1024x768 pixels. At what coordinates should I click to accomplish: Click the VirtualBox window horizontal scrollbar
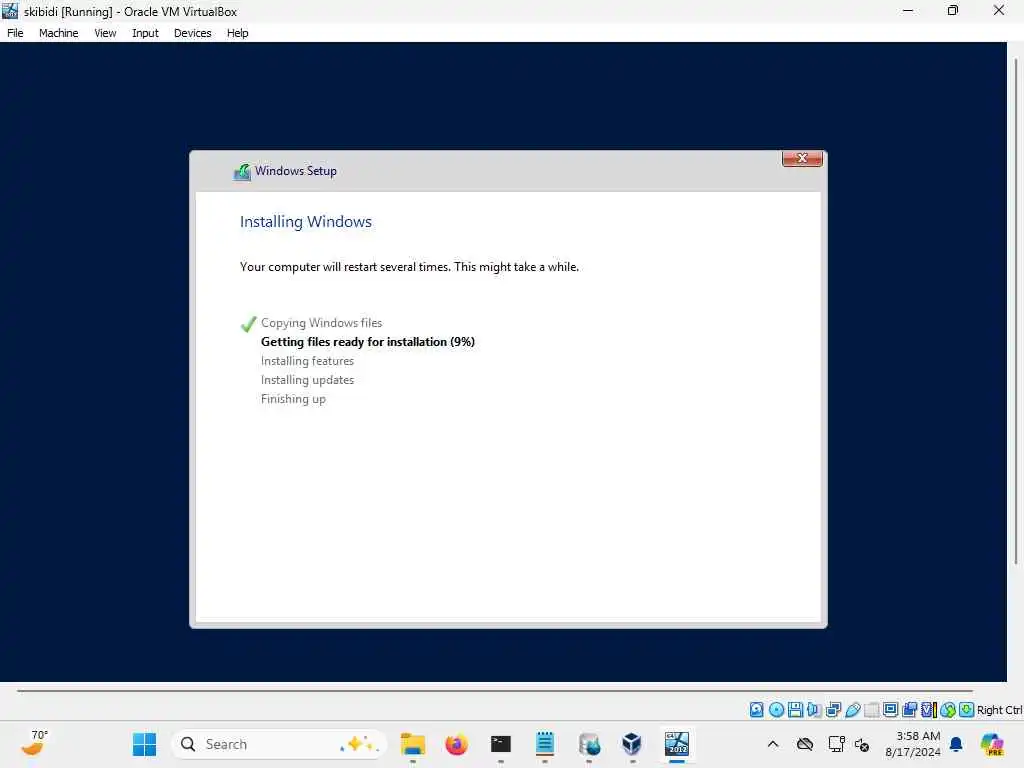[495, 690]
